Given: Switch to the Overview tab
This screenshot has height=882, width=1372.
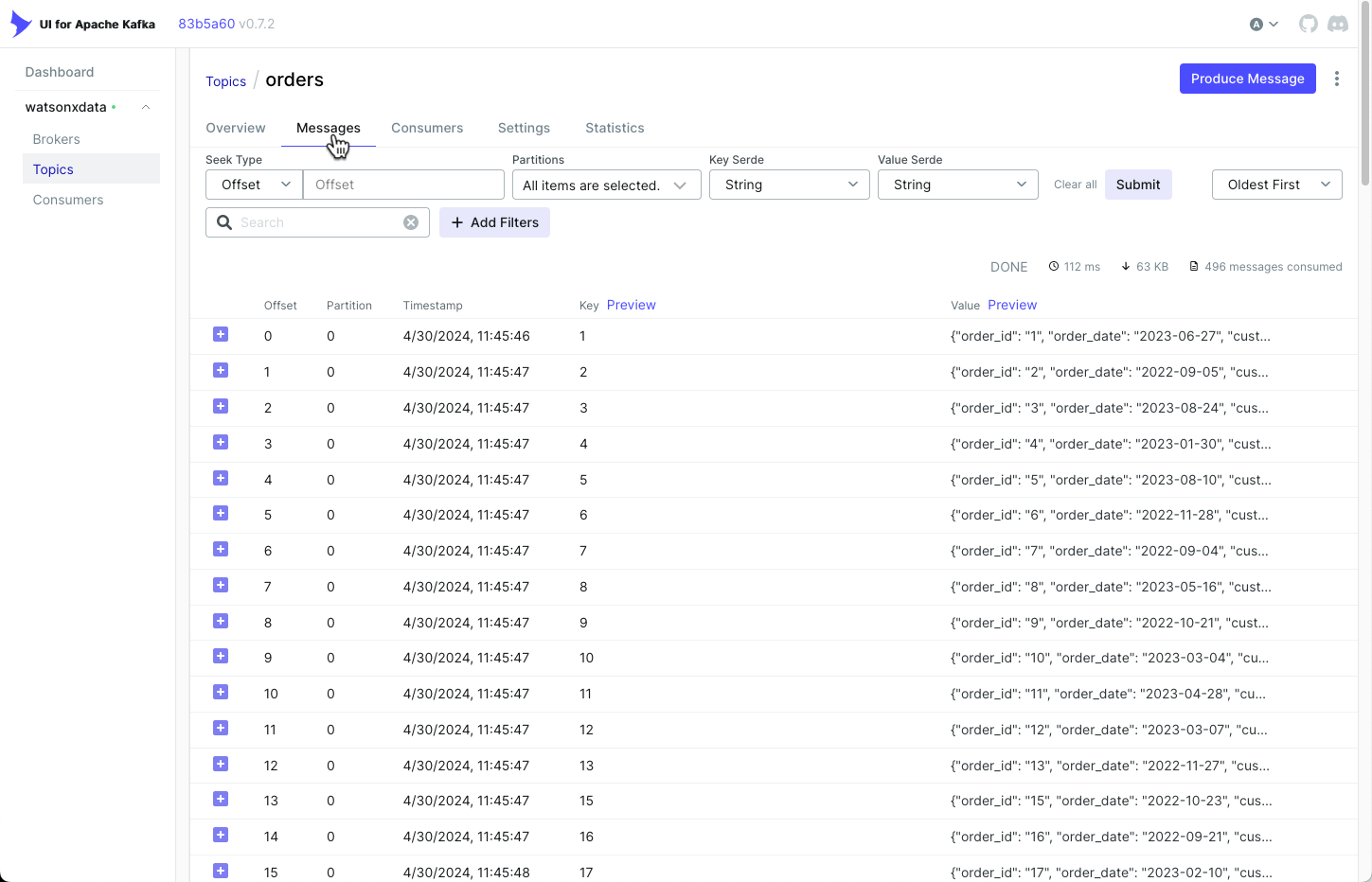Looking at the screenshot, I should pos(236,128).
